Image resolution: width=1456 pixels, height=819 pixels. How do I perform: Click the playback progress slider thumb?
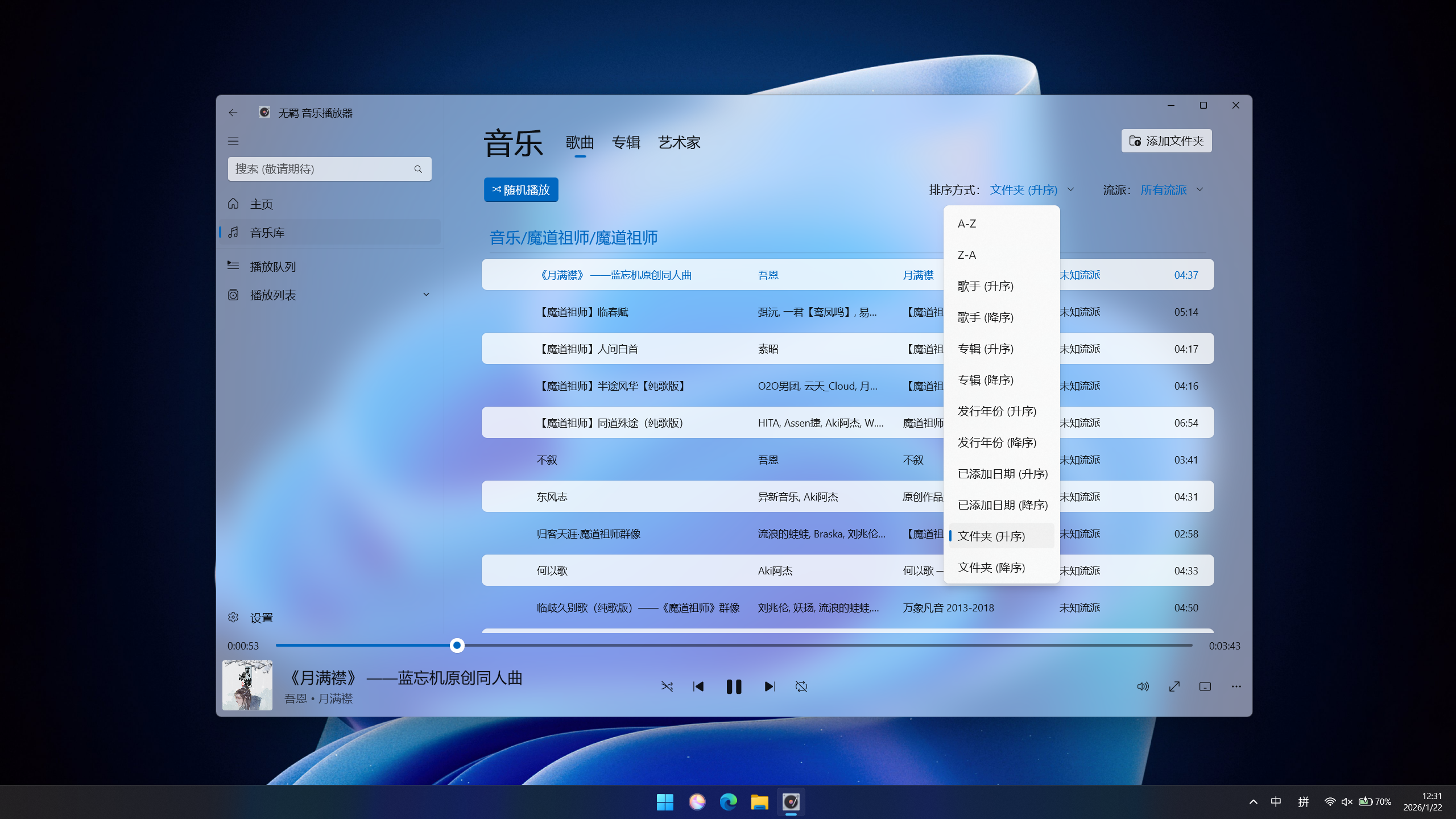coord(457,646)
